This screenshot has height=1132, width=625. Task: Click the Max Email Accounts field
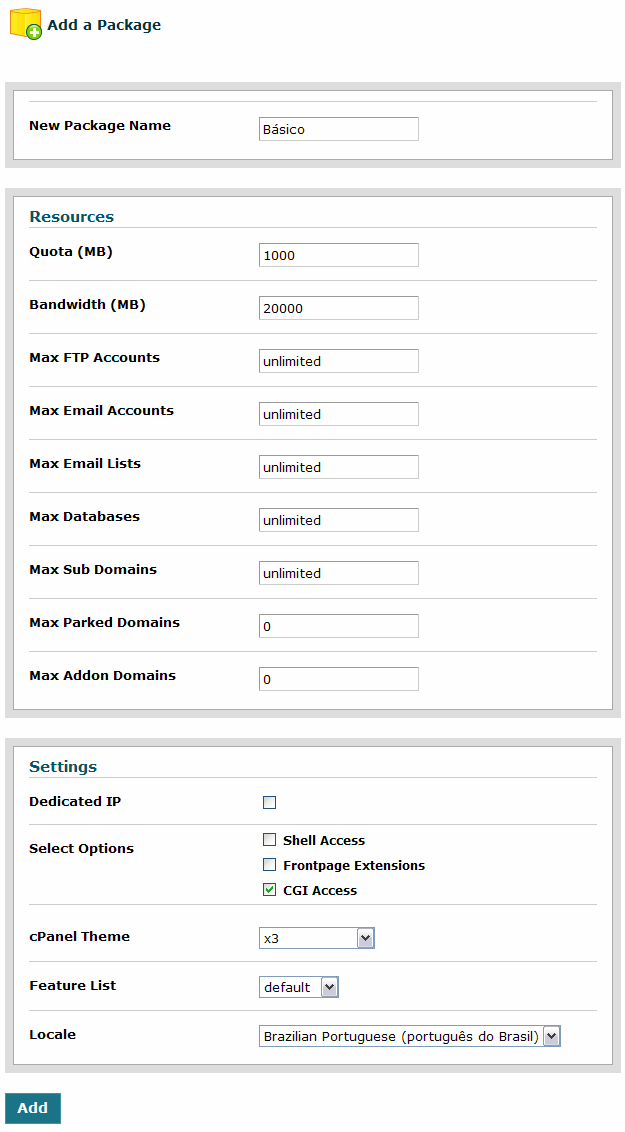pyautogui.click(x=338, y=414)
